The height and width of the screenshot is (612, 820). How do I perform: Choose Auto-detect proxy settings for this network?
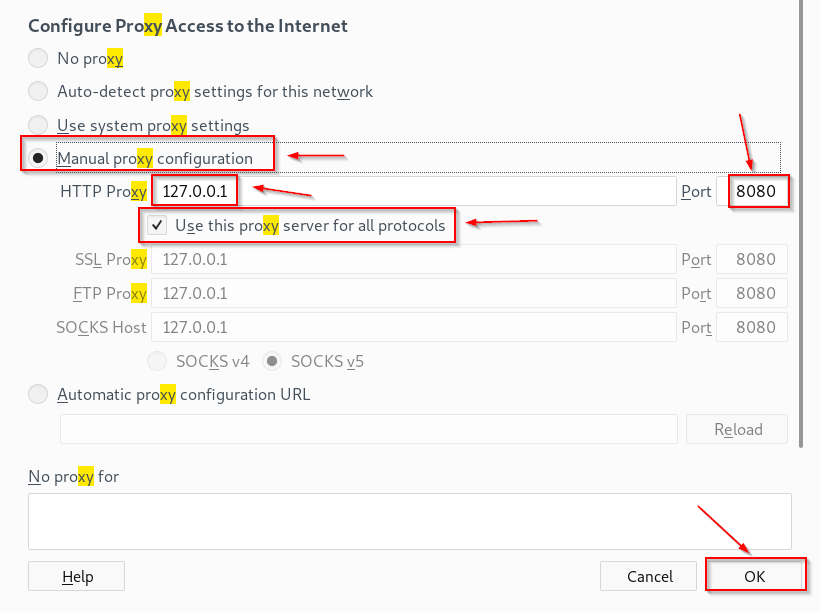point(38,91)
